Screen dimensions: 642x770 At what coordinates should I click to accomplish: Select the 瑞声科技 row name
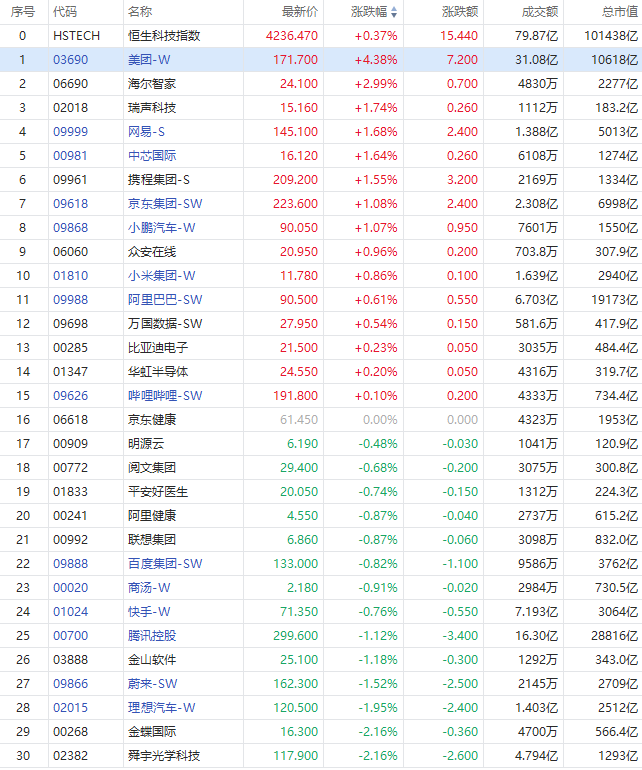152,108
